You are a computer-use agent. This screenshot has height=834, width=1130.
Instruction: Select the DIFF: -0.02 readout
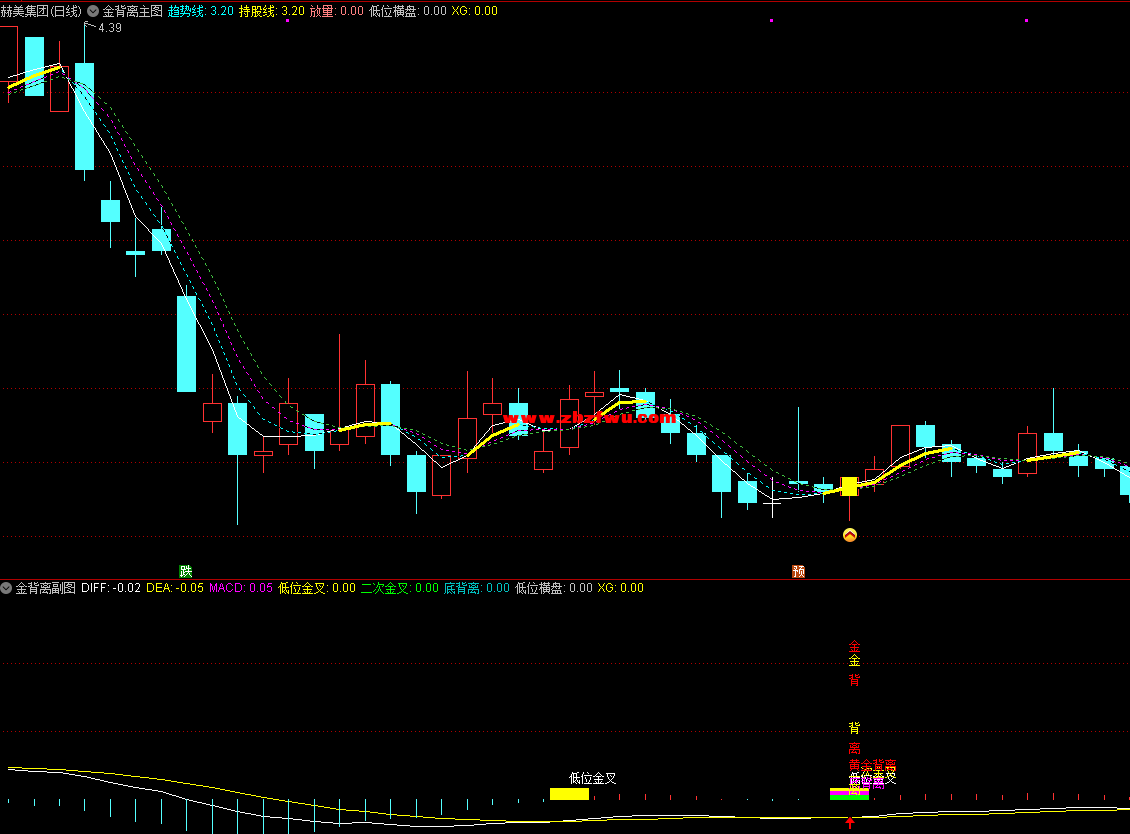[111, 588]
